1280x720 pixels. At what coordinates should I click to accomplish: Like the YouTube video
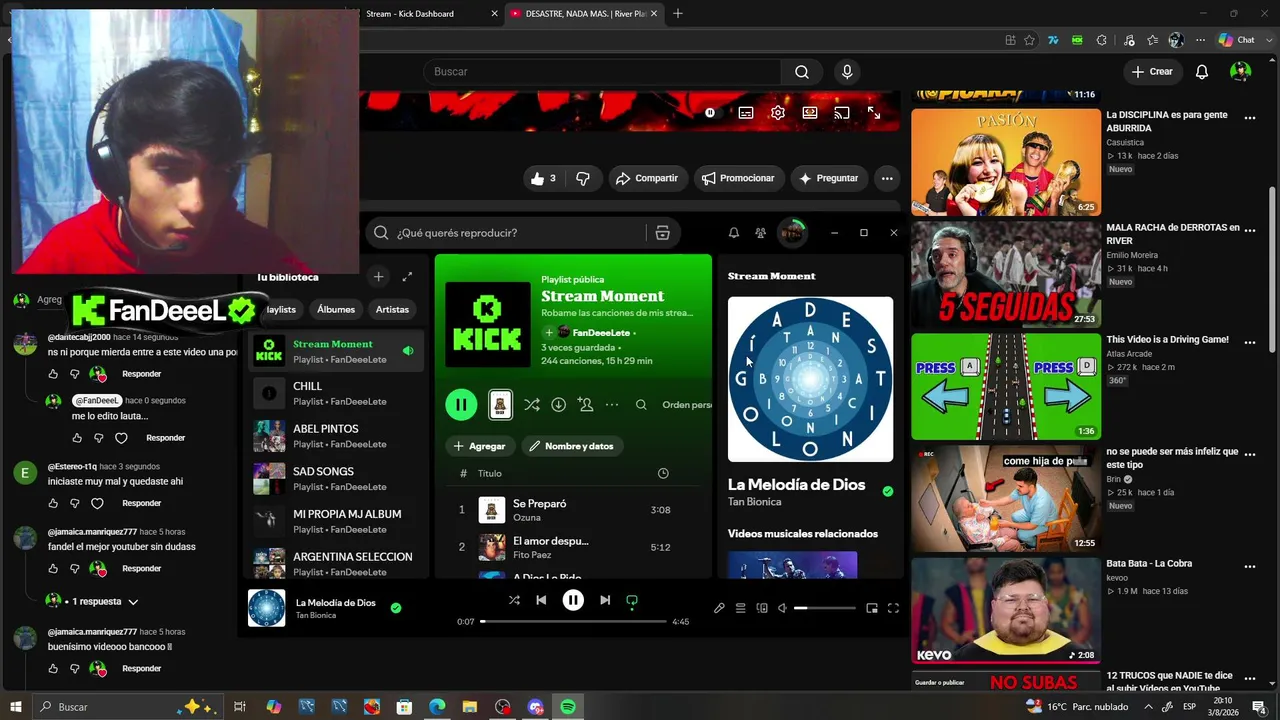(x=545, y=178)
